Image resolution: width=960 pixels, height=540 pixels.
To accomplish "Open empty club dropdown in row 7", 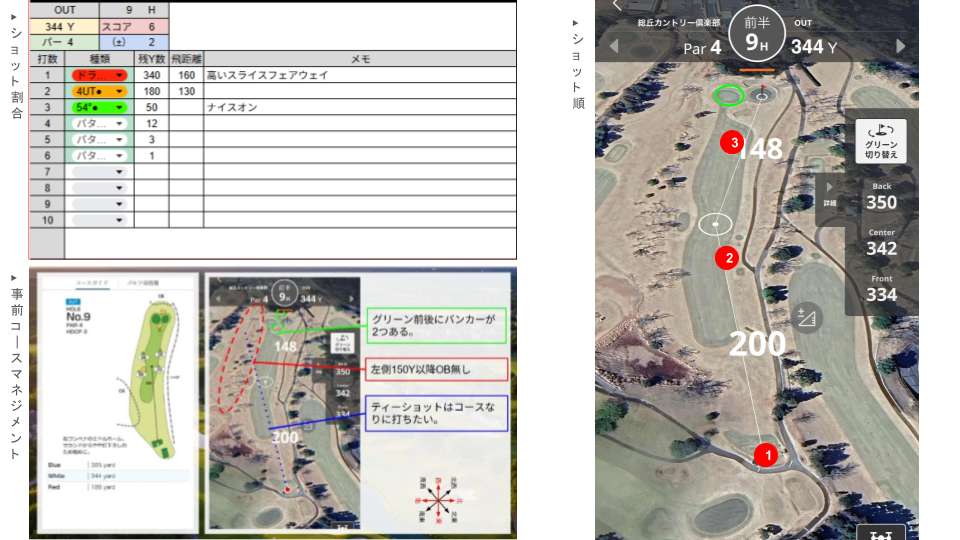I will (x=99, y=172).
